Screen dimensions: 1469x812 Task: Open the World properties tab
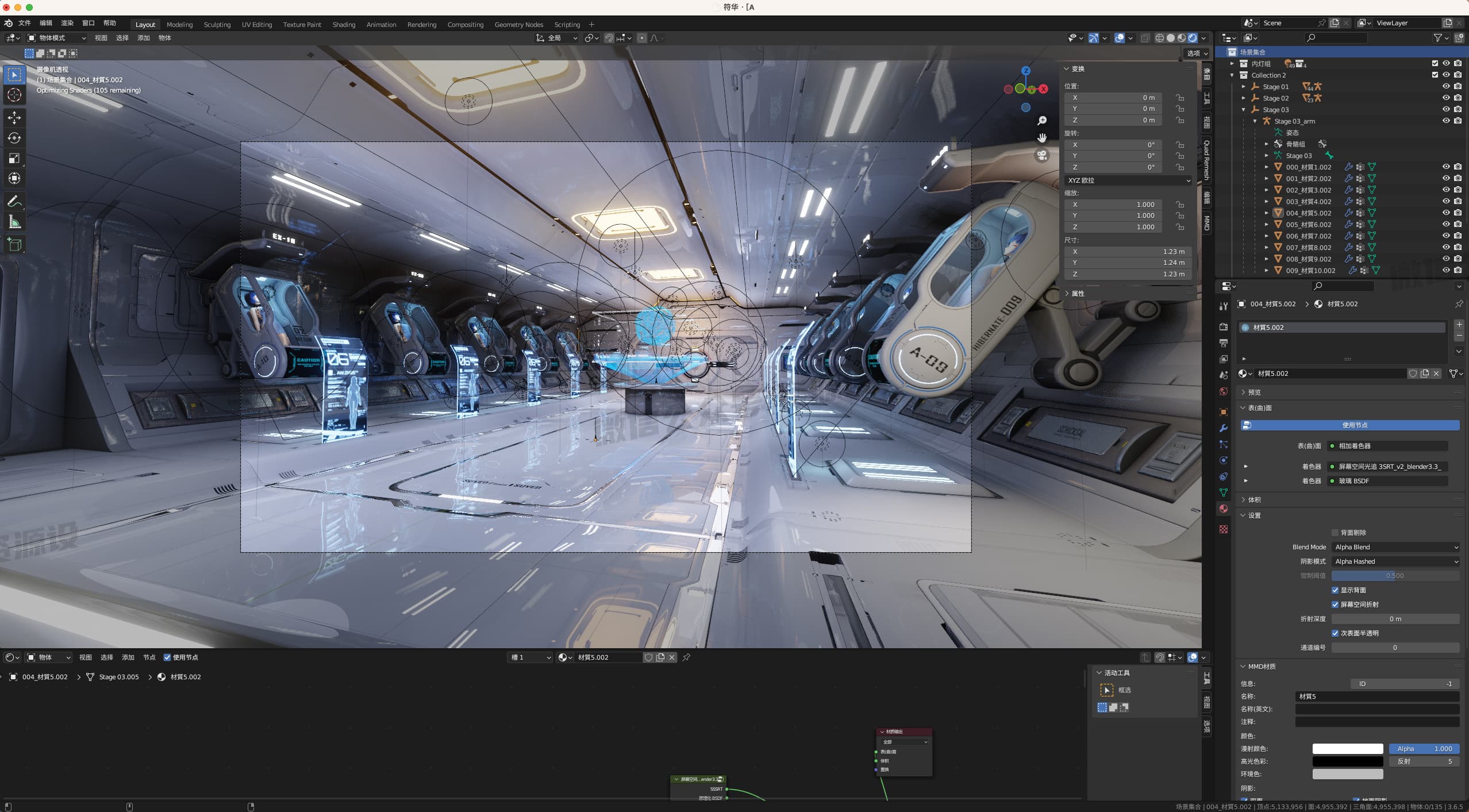[x=1224, y=391]
